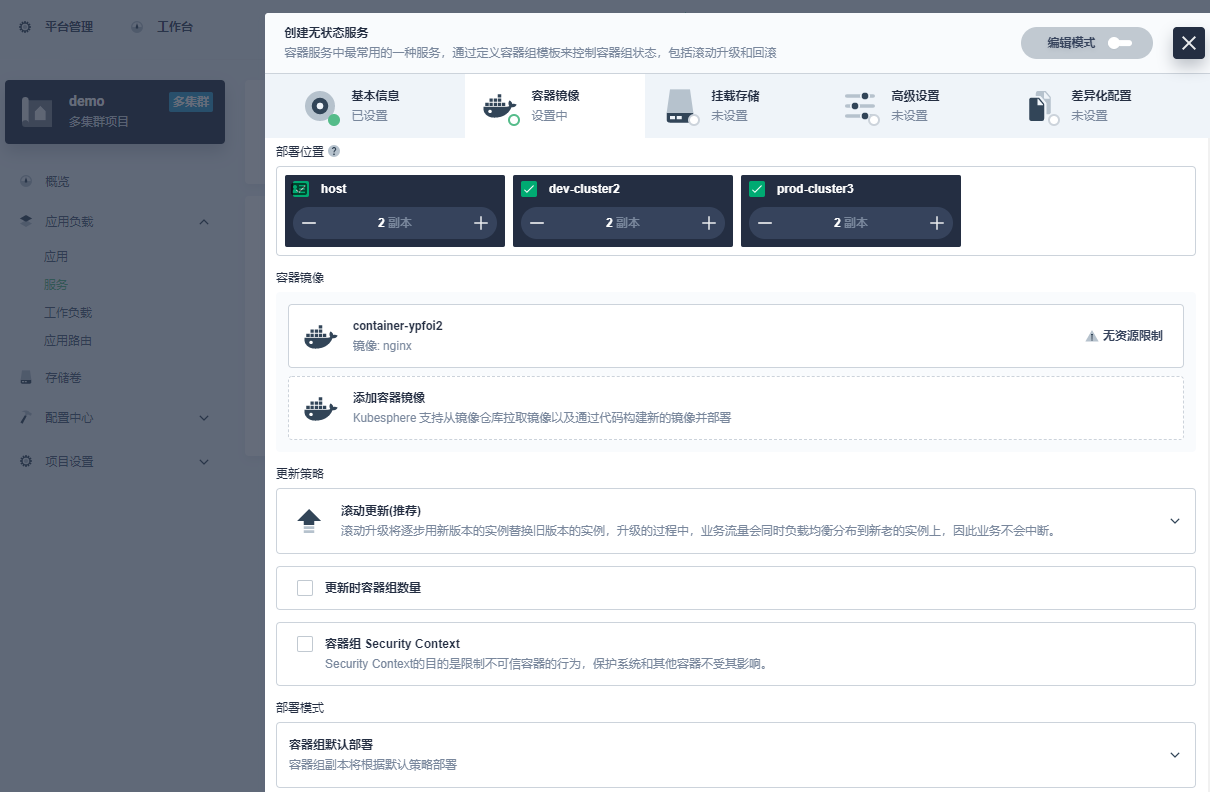Check the 容器组 Security Context option
Viewport: 1210px width, 792px height.
[305, 643]
